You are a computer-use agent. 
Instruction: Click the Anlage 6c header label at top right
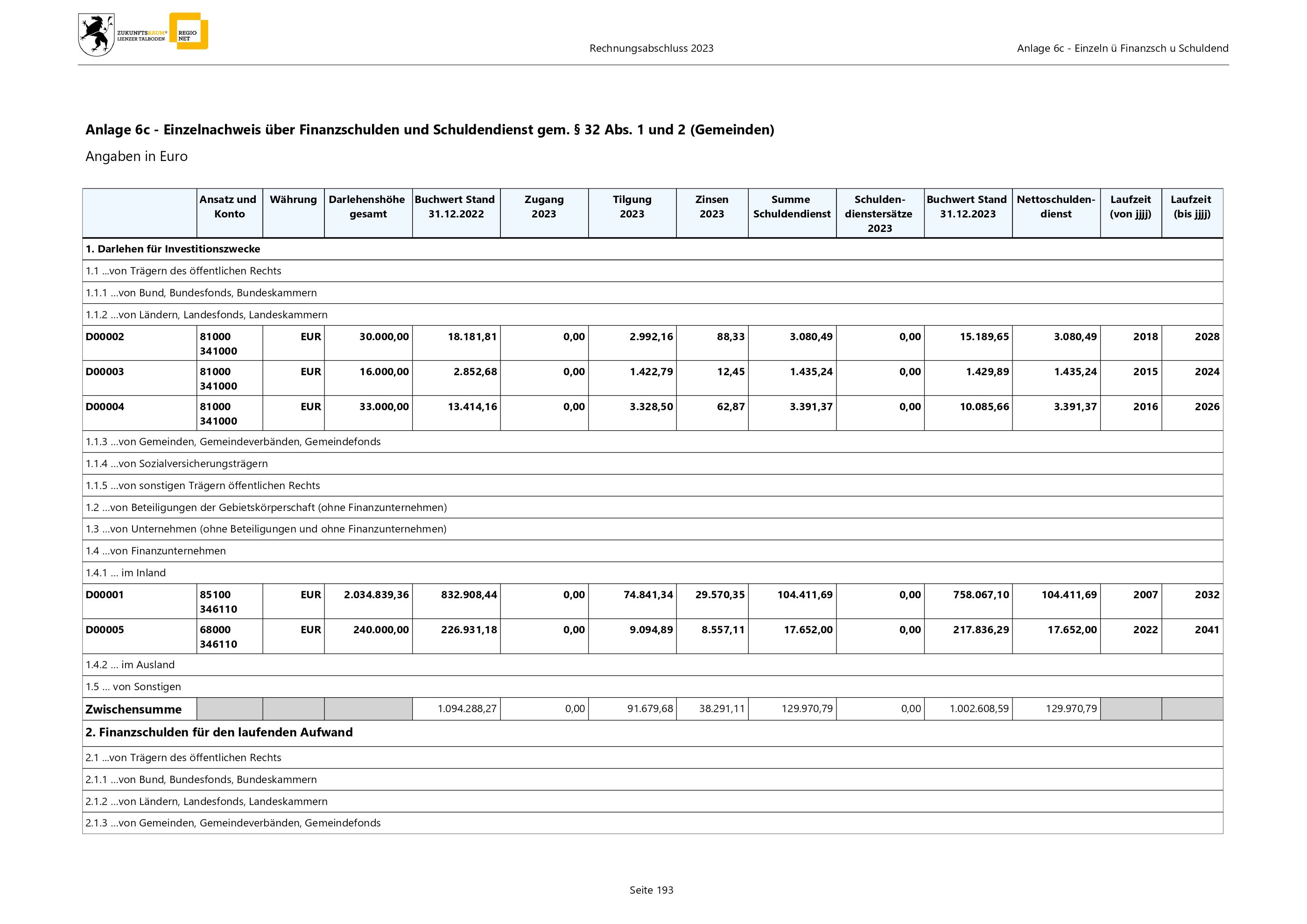coord(1122,49)
